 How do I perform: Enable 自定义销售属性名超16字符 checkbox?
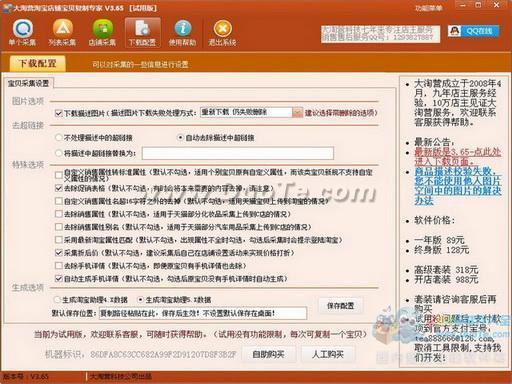59,201
